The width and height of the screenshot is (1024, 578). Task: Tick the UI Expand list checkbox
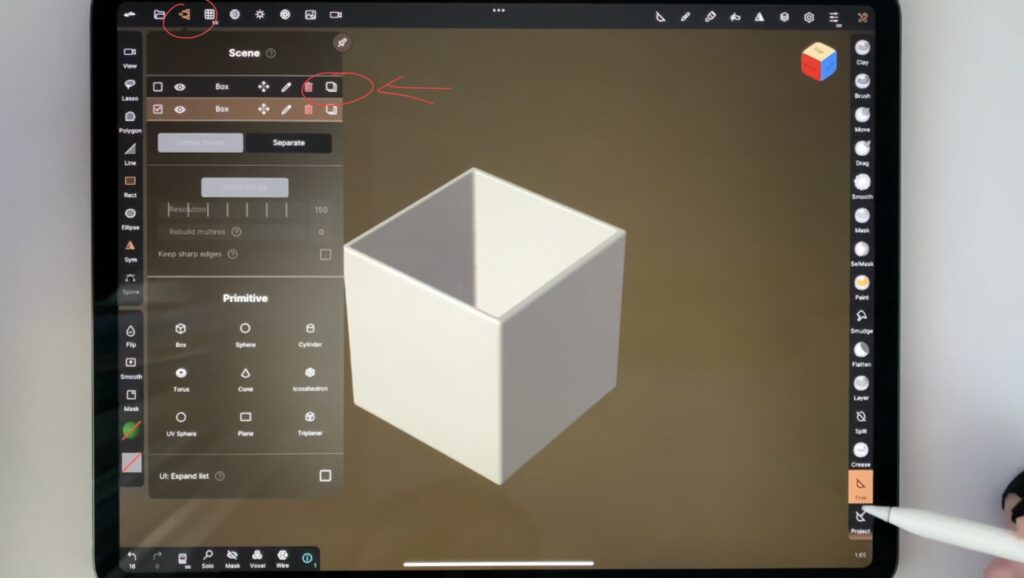tap(325, 476)
